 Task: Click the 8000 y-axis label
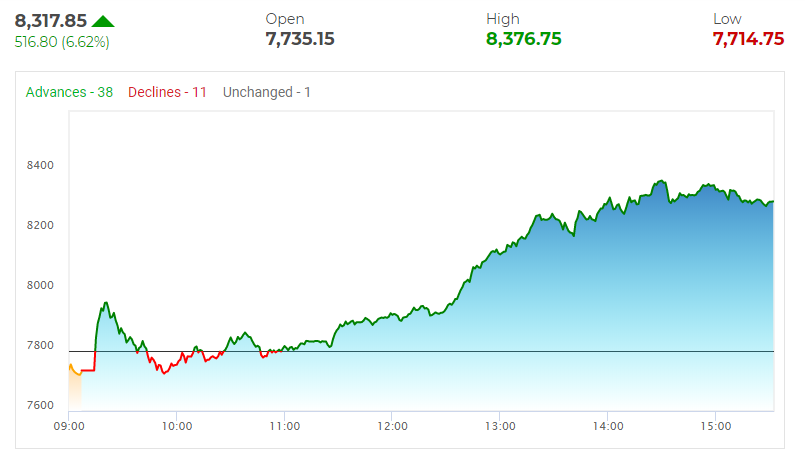[41, 285]
